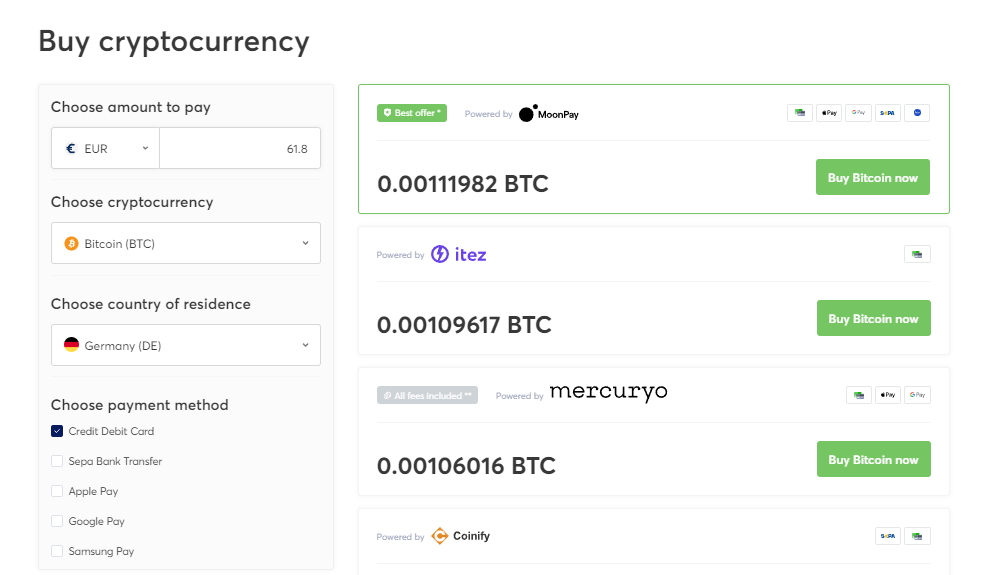Click the SEPA icon in Coinify offer

click(x=888, y=536)
